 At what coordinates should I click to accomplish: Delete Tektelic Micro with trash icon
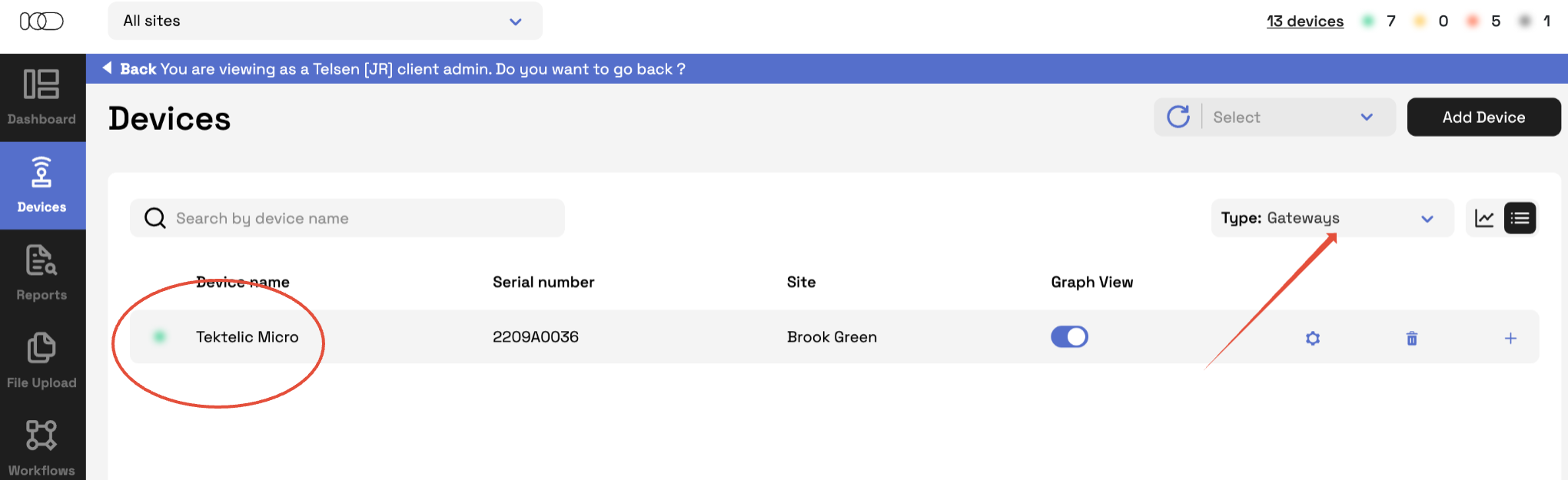click(x=1411, y=338)
